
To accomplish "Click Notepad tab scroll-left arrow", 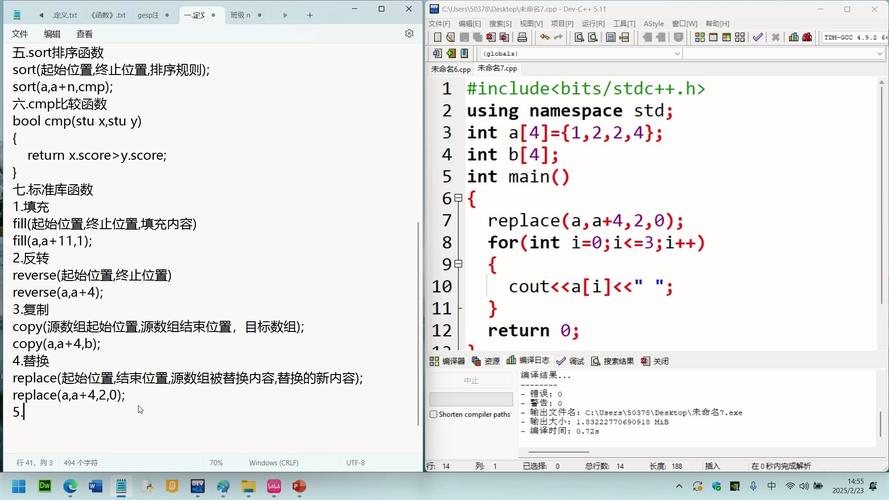I will pos(41,15).
